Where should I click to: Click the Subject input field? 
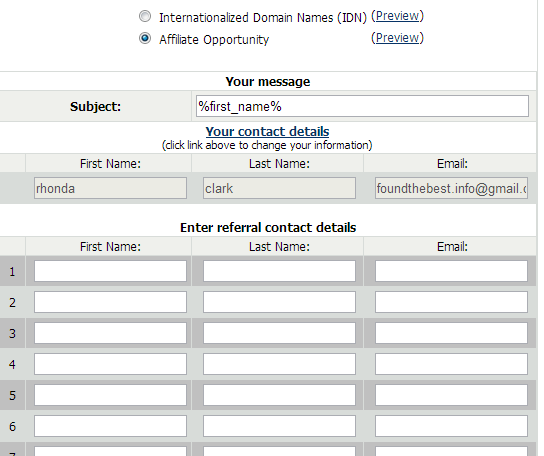(x=362, y=106)
